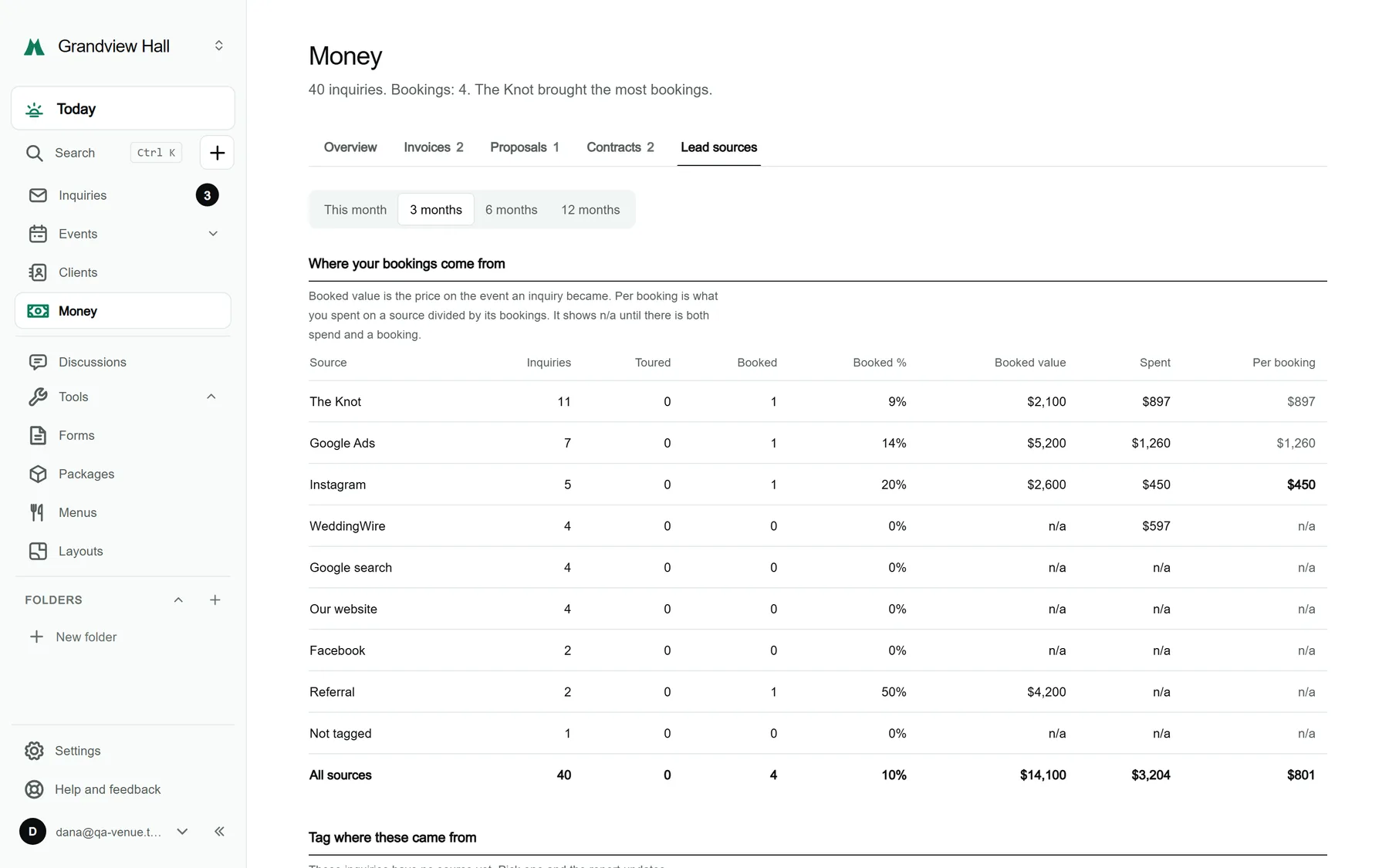This screenshot has height=868, width=1389.
Task: Expand the Events submenu chevron
Action: [x=213, y=234]
